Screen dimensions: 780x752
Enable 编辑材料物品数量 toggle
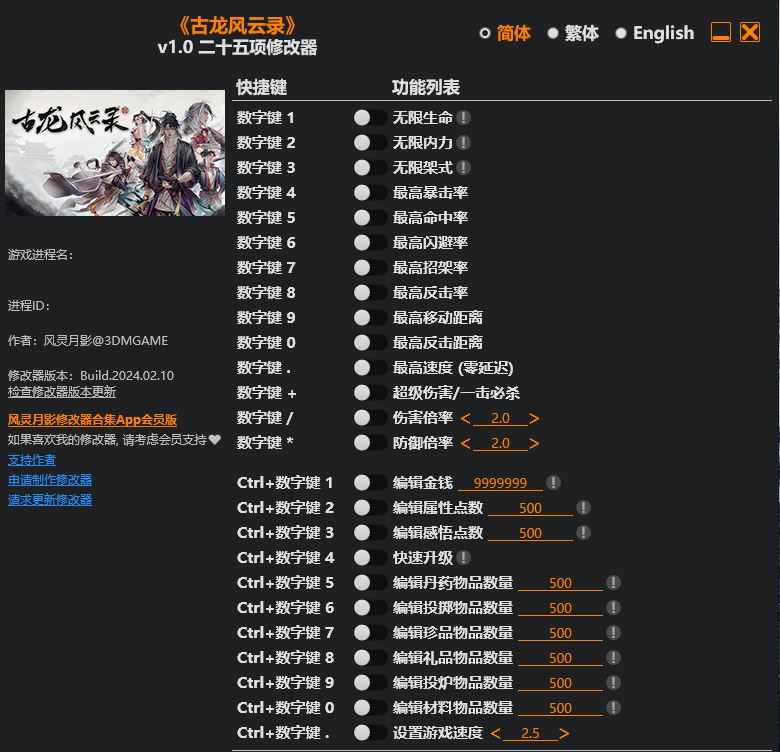tap(370, 708)
